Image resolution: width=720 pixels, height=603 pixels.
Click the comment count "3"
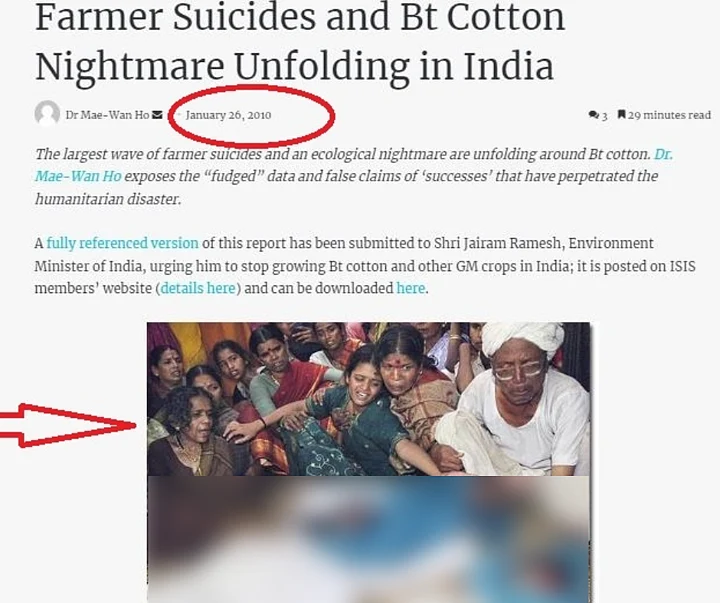pyautogui.click(x=604, y=116)
